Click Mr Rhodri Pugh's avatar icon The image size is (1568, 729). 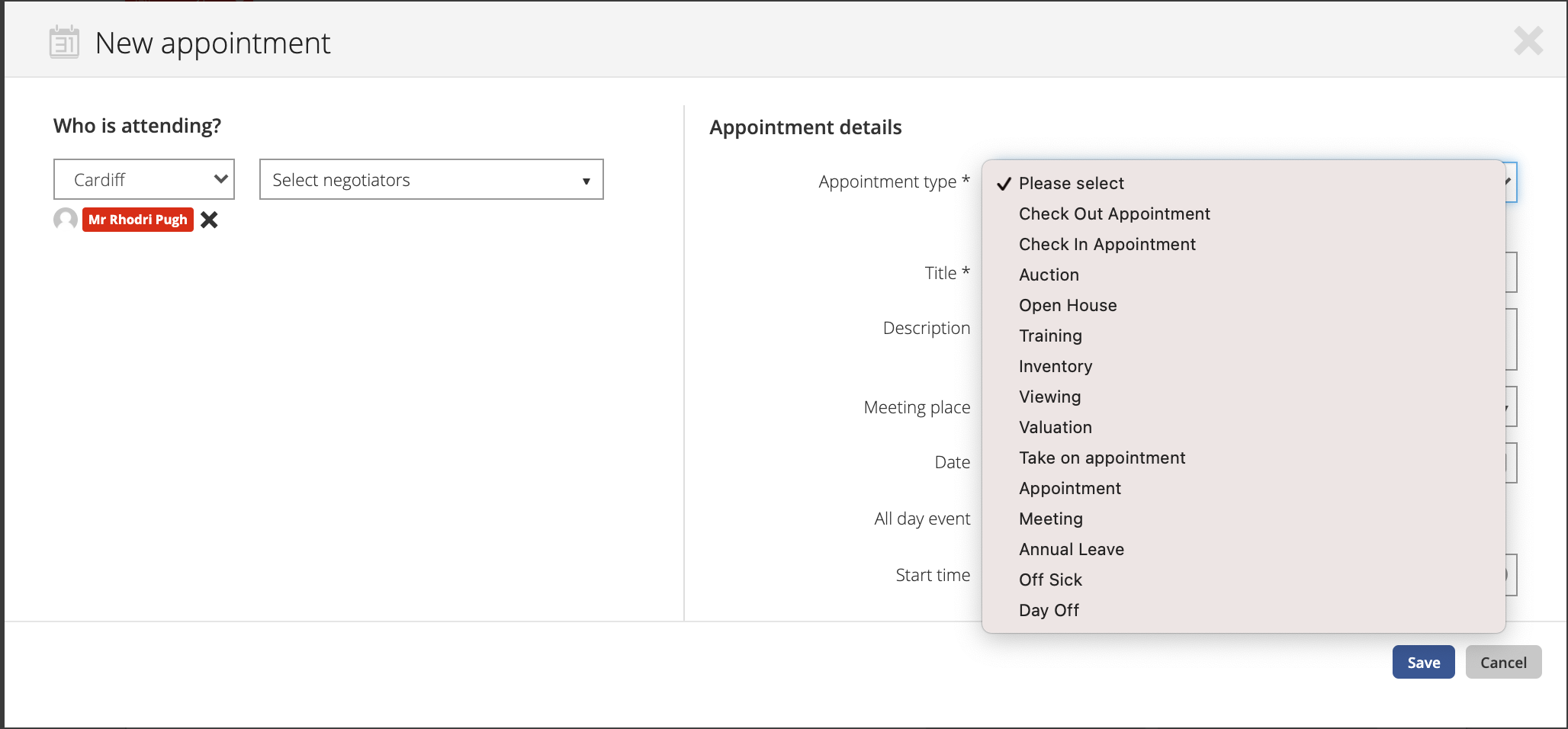pos(66,219)
